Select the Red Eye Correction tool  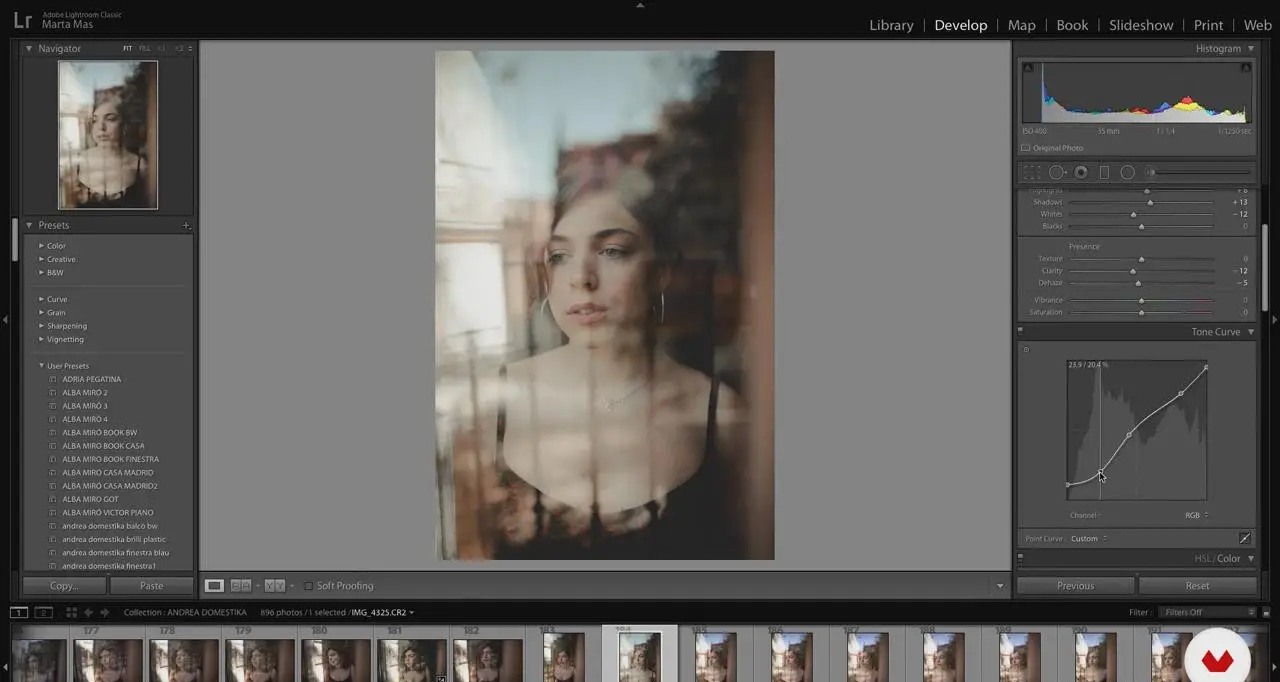(1081, 172)
